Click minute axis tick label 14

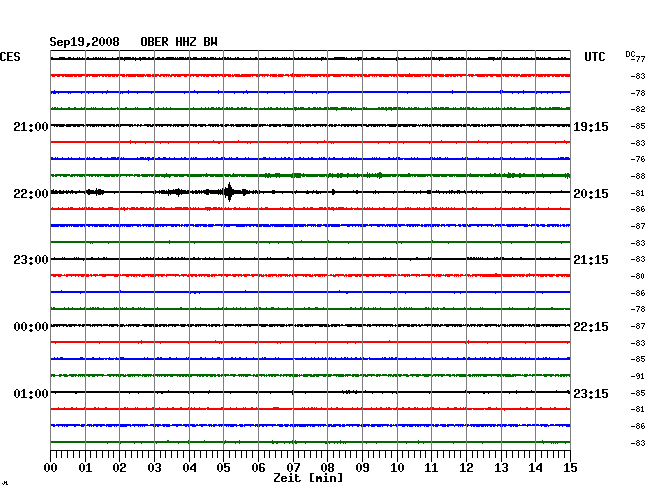pos(536,467)
